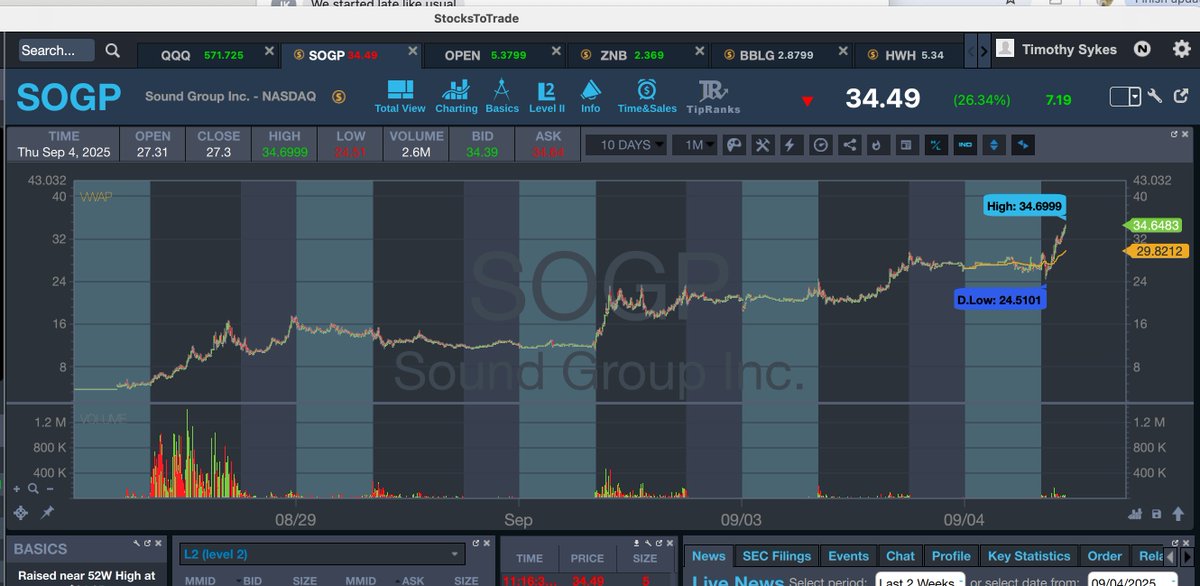1200x586 pixels.
Task: Select the Events tab
Action: coord(849,556)
